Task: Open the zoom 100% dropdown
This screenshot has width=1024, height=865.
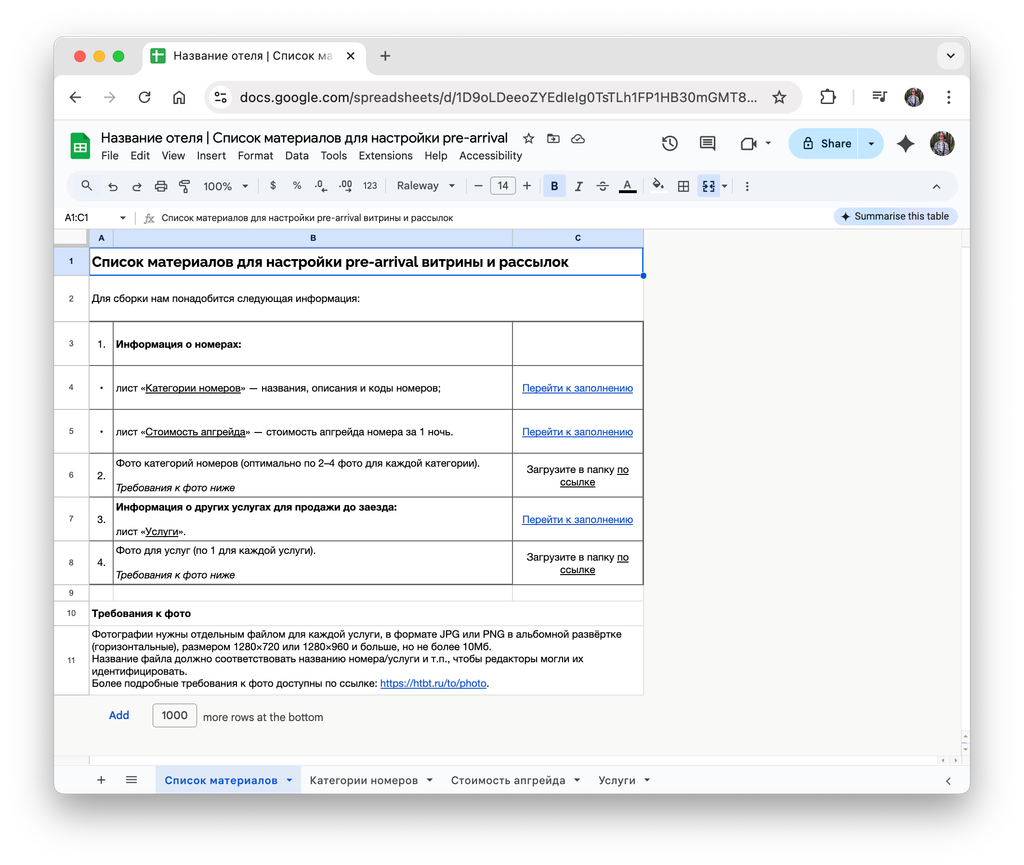Action: tap(225, 187)
